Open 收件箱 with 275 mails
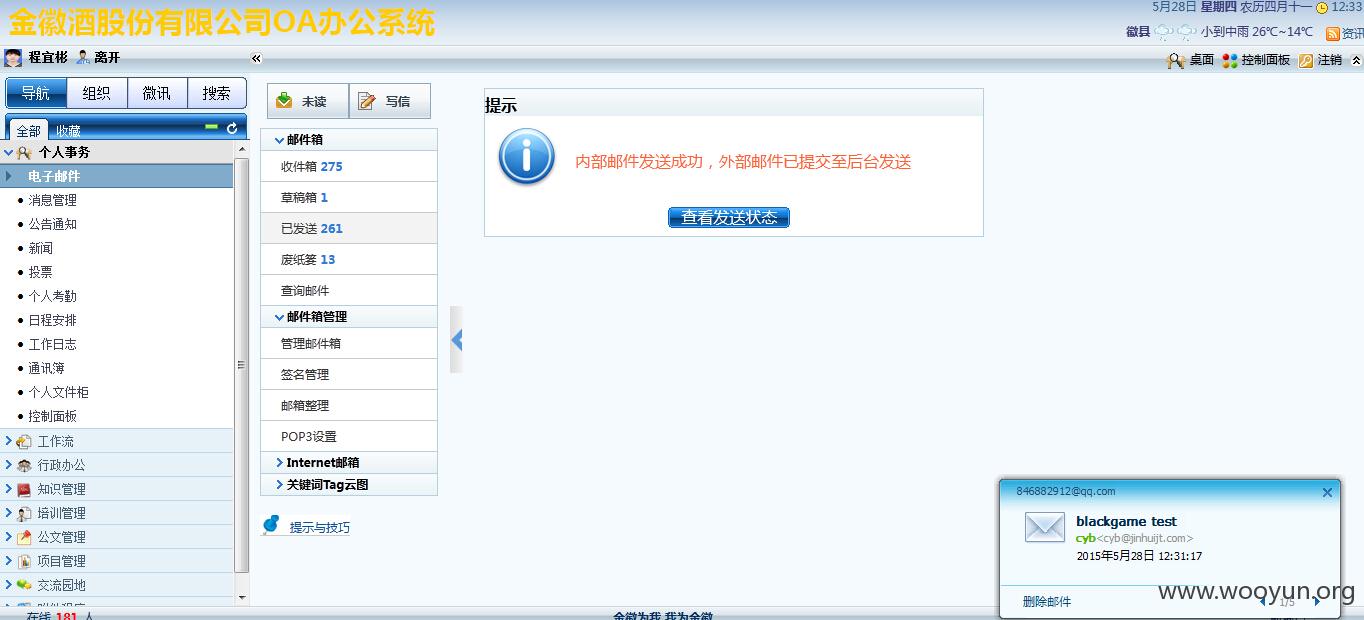Screen dimensions: 1364x620 coord(348,166)
